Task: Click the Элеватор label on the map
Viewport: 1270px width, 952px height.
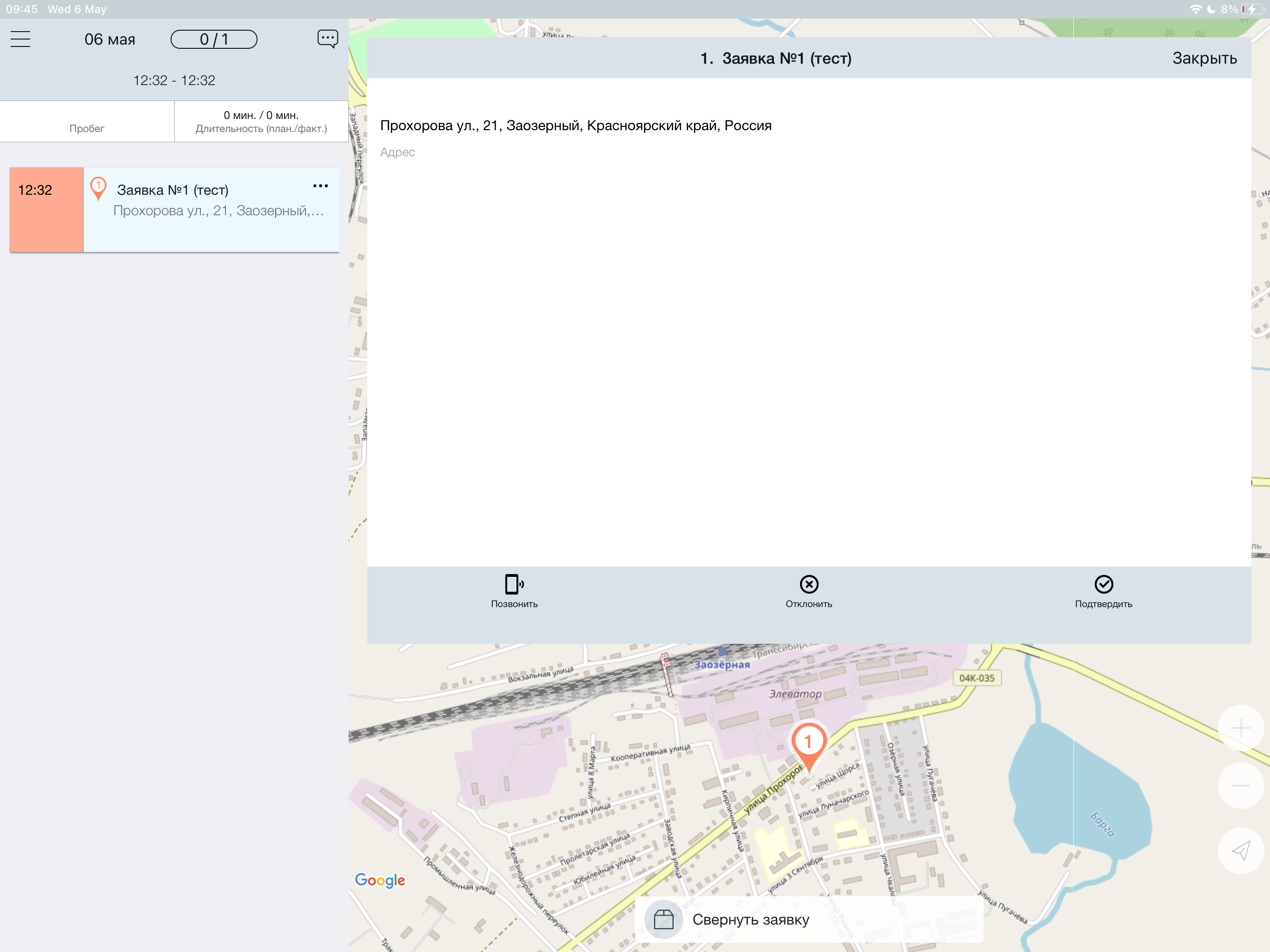Action: click(795, 694)
